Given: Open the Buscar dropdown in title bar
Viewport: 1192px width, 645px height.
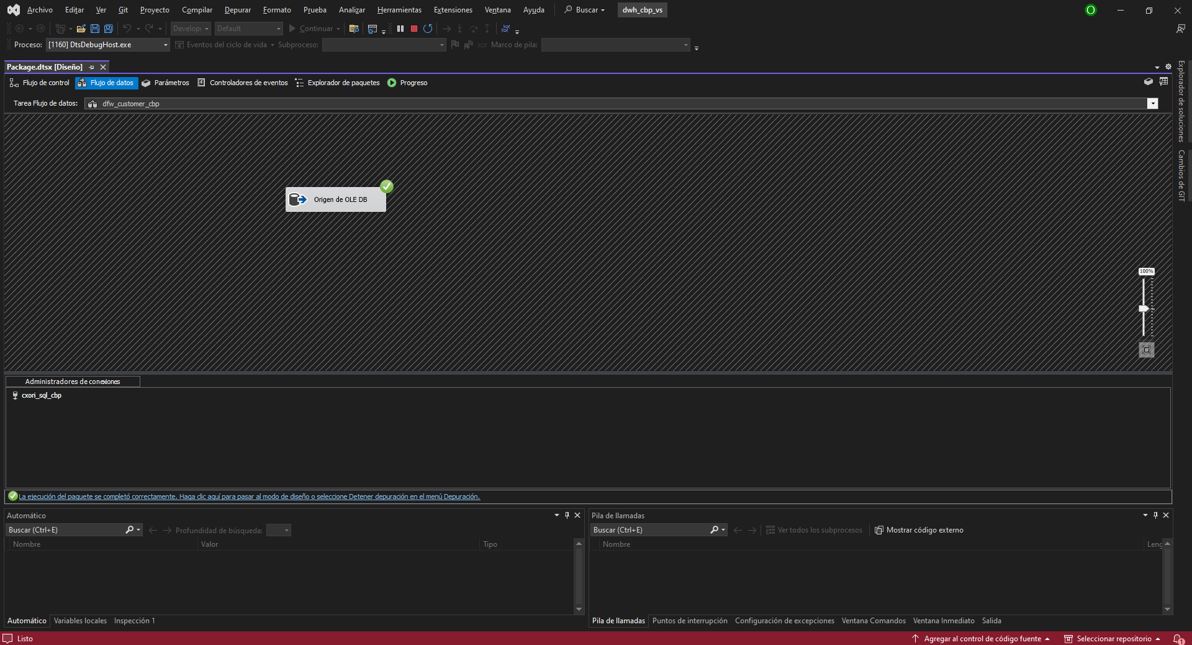Looking at the screenshot, I should (585, 10).
